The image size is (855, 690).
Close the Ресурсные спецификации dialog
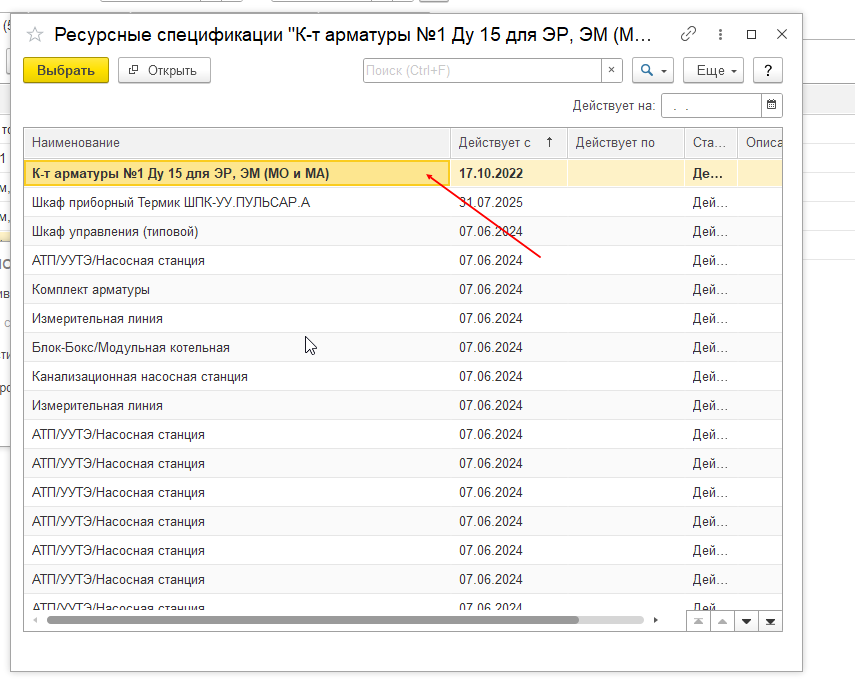[x=782, y=34]
